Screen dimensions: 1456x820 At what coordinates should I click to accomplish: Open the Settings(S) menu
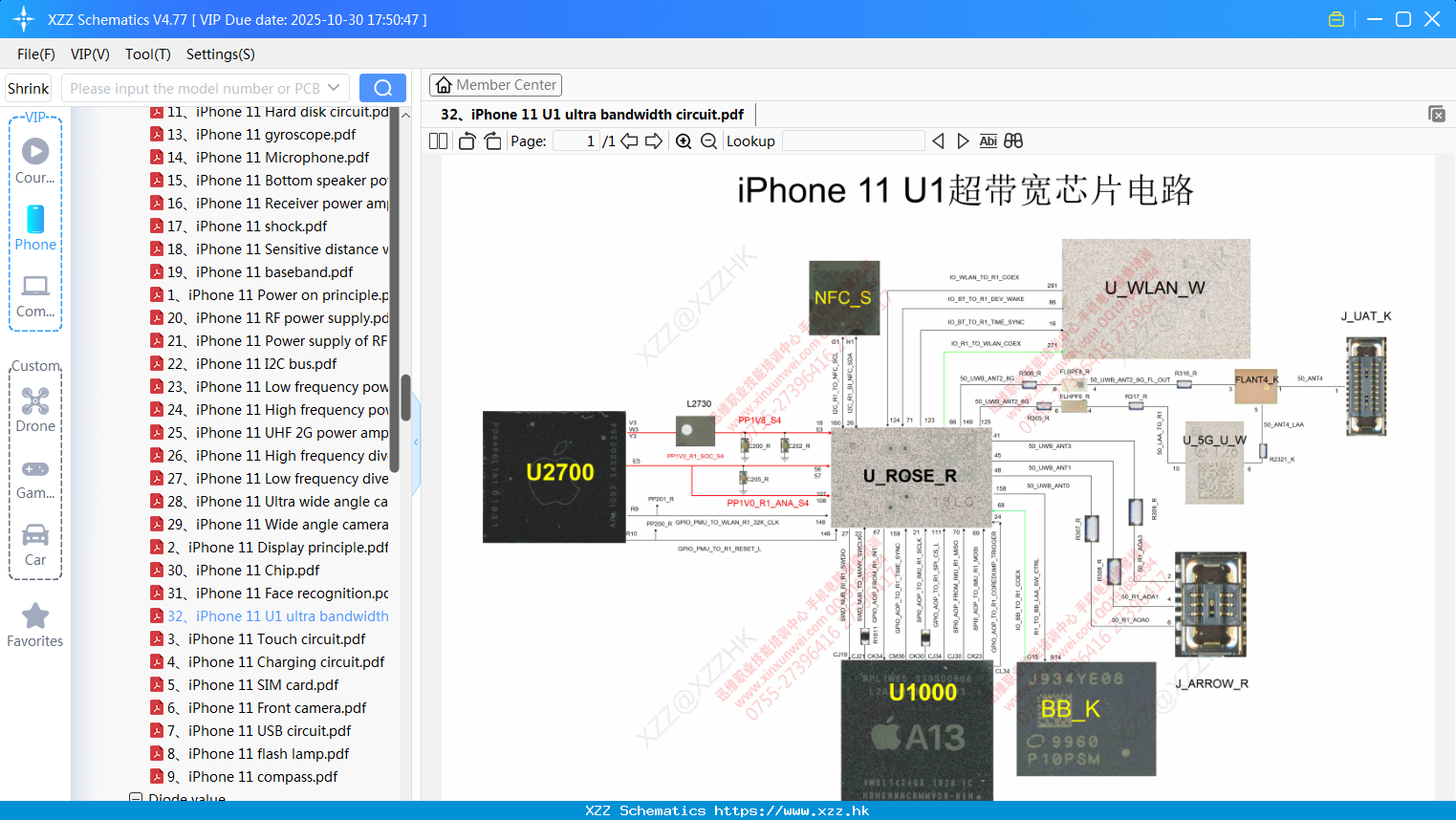(x=221, y=54)
